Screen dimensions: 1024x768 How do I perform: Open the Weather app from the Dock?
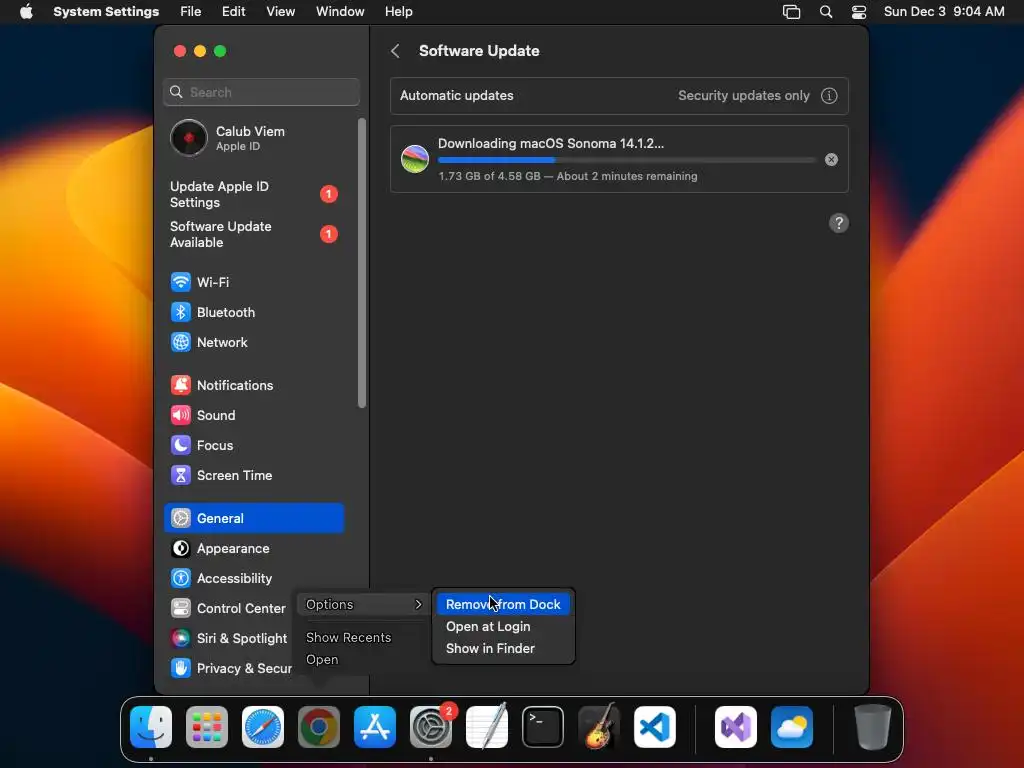coord(792,727)
